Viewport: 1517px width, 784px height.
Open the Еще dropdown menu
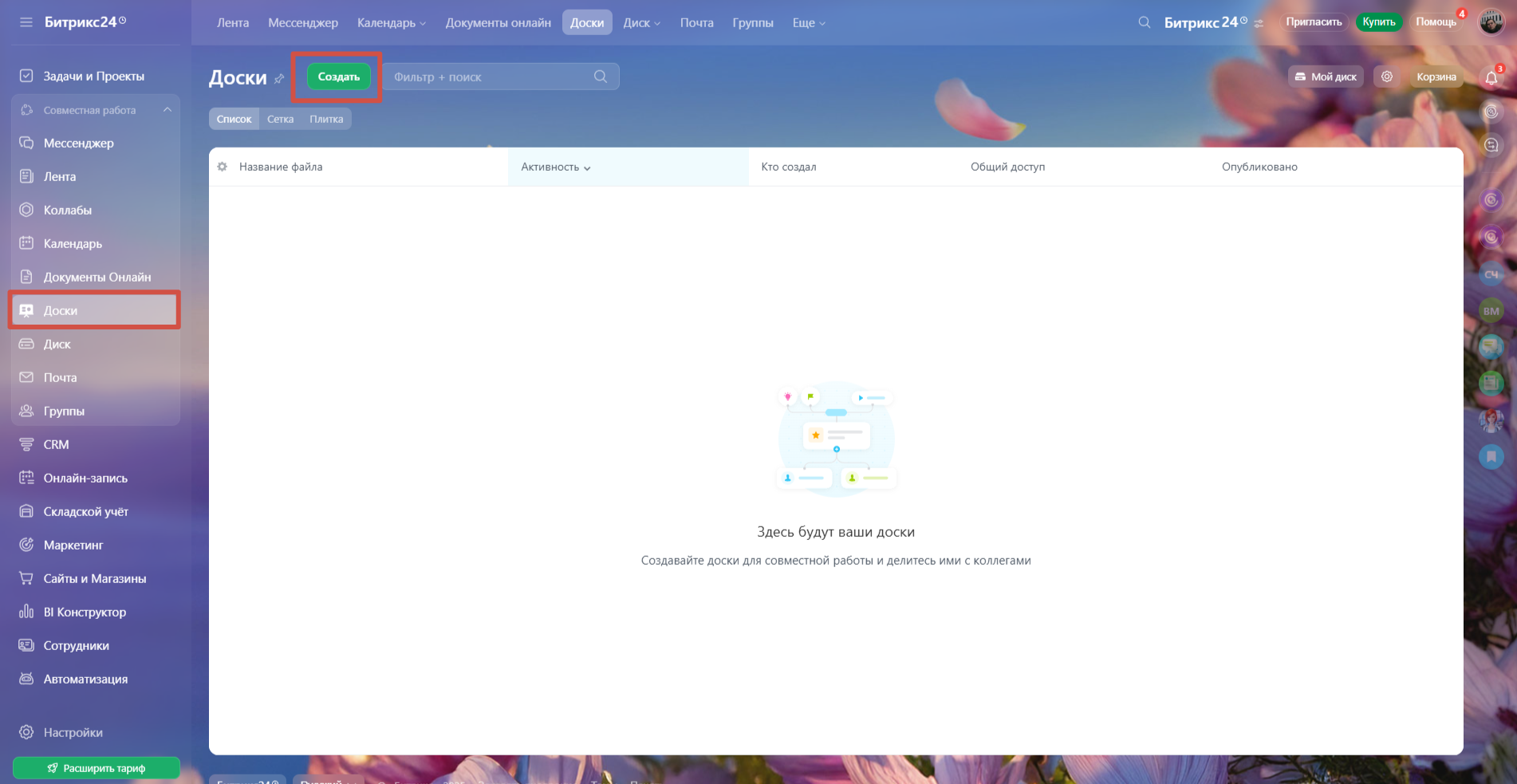[x=808, y=23]
